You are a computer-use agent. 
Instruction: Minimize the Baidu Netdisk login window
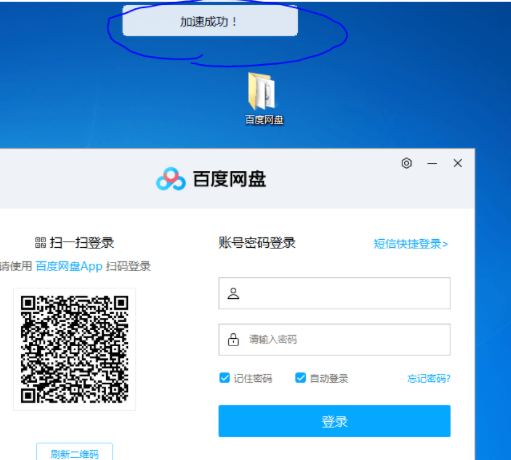coord(432,163)
